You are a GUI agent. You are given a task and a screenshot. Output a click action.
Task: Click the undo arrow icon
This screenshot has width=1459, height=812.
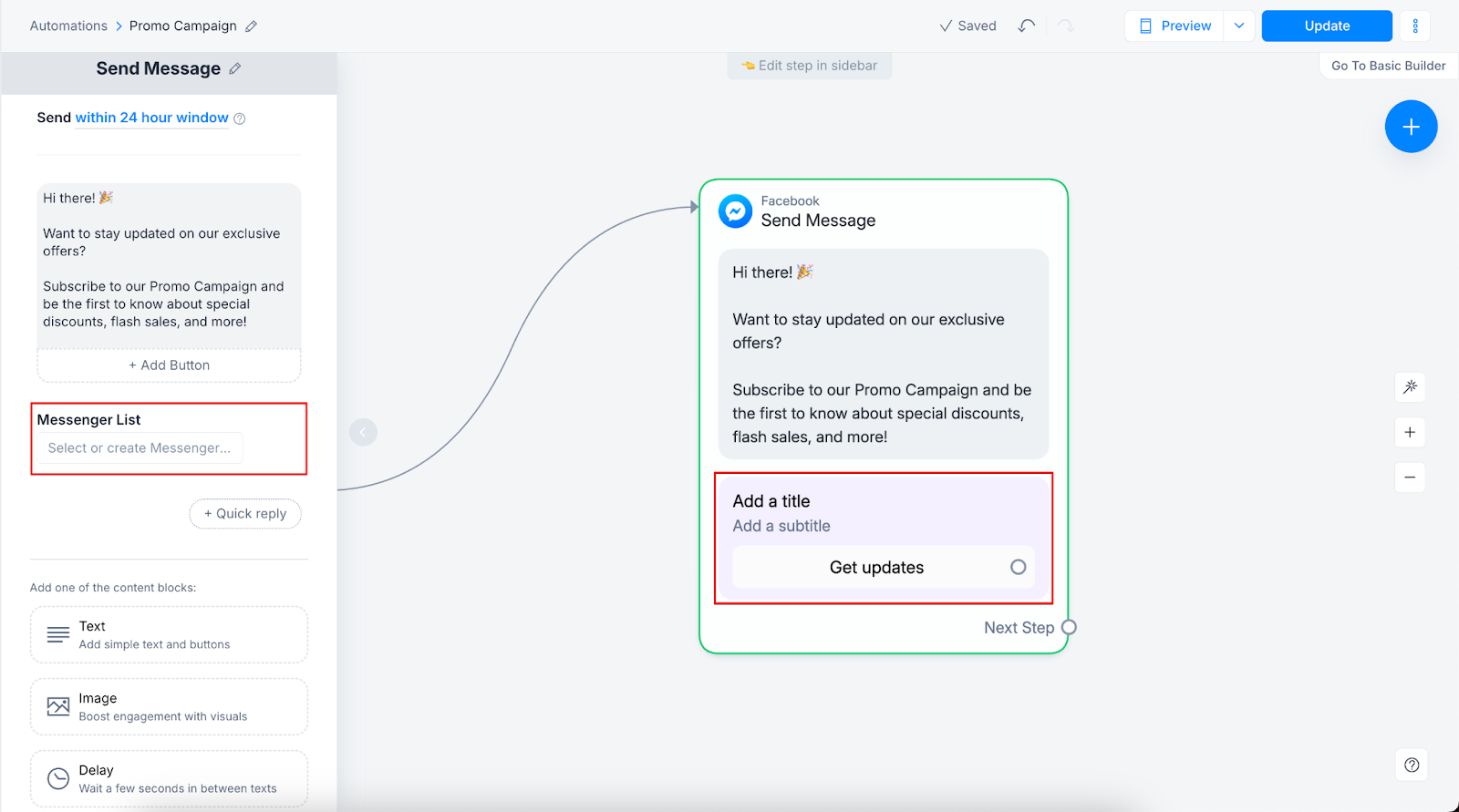click(1027, 26)
